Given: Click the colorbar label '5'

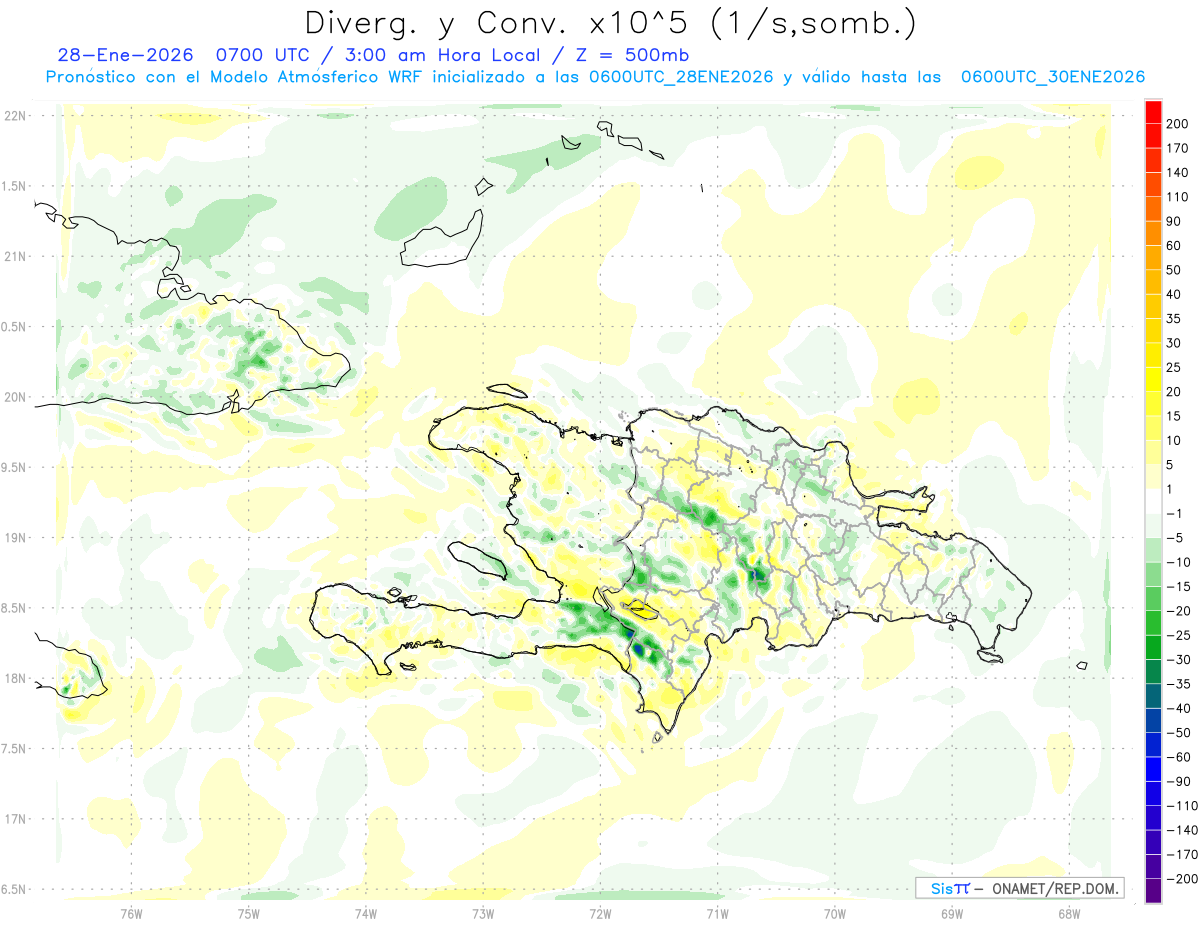Looking at the screenshot, I should pyautogui.click(x=1172, y=465).
